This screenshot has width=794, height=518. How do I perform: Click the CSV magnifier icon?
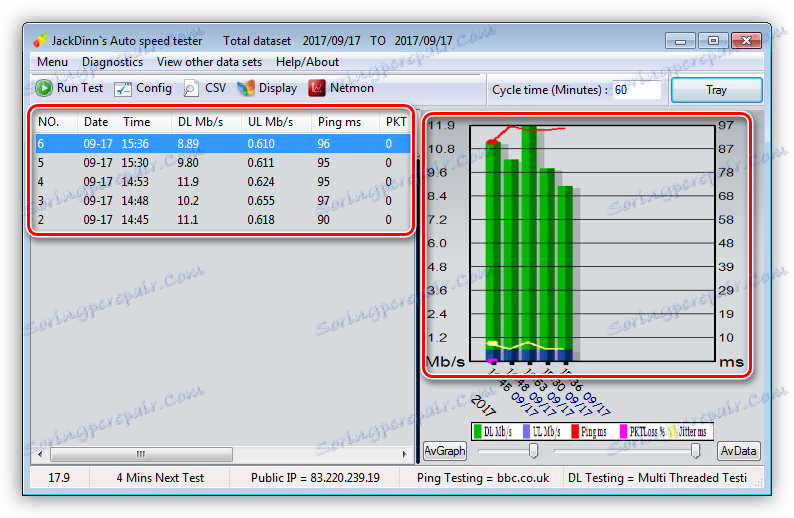pyautogui.click(x=190, y=89)
